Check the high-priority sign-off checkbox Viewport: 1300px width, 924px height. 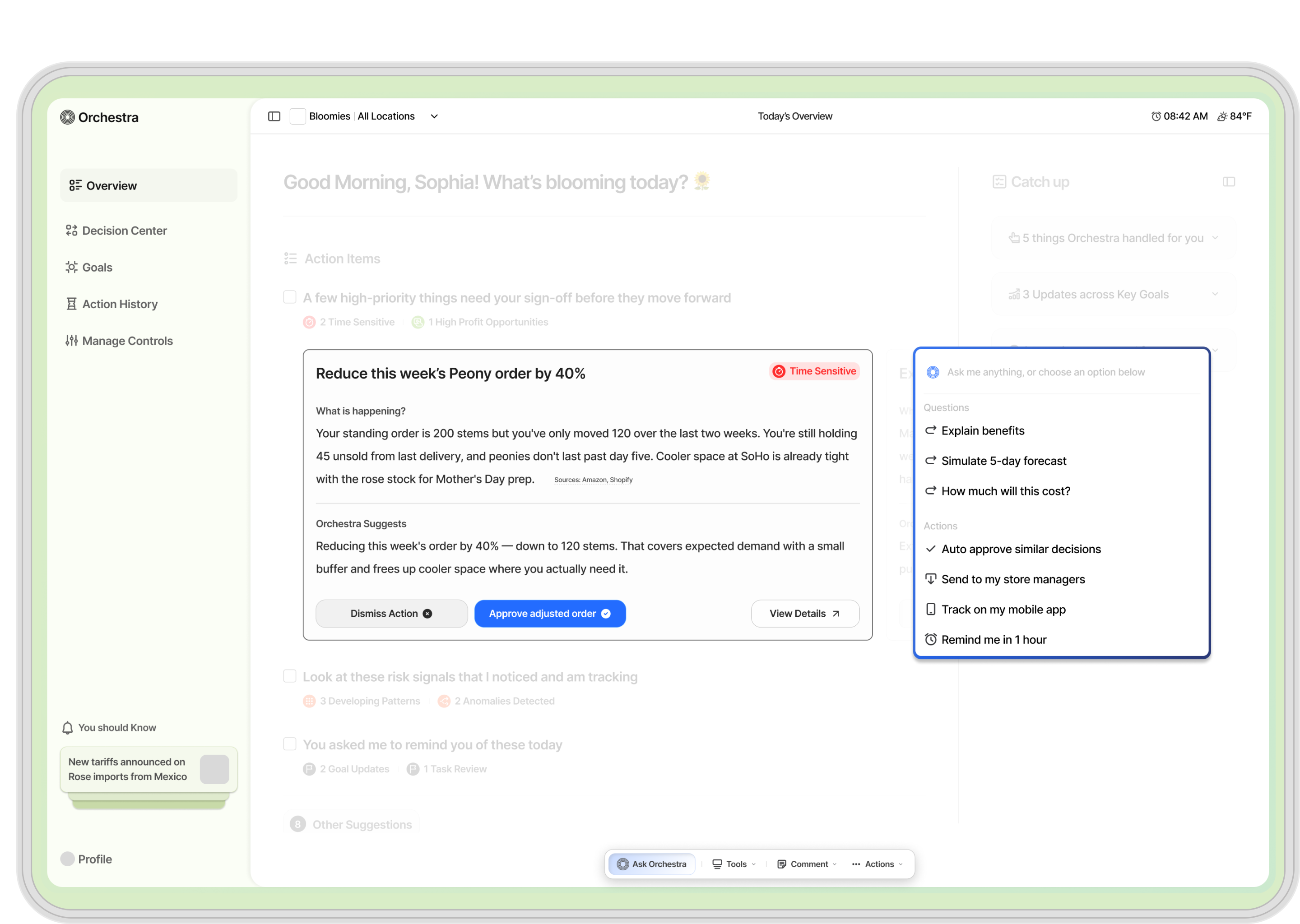[290, 297]
